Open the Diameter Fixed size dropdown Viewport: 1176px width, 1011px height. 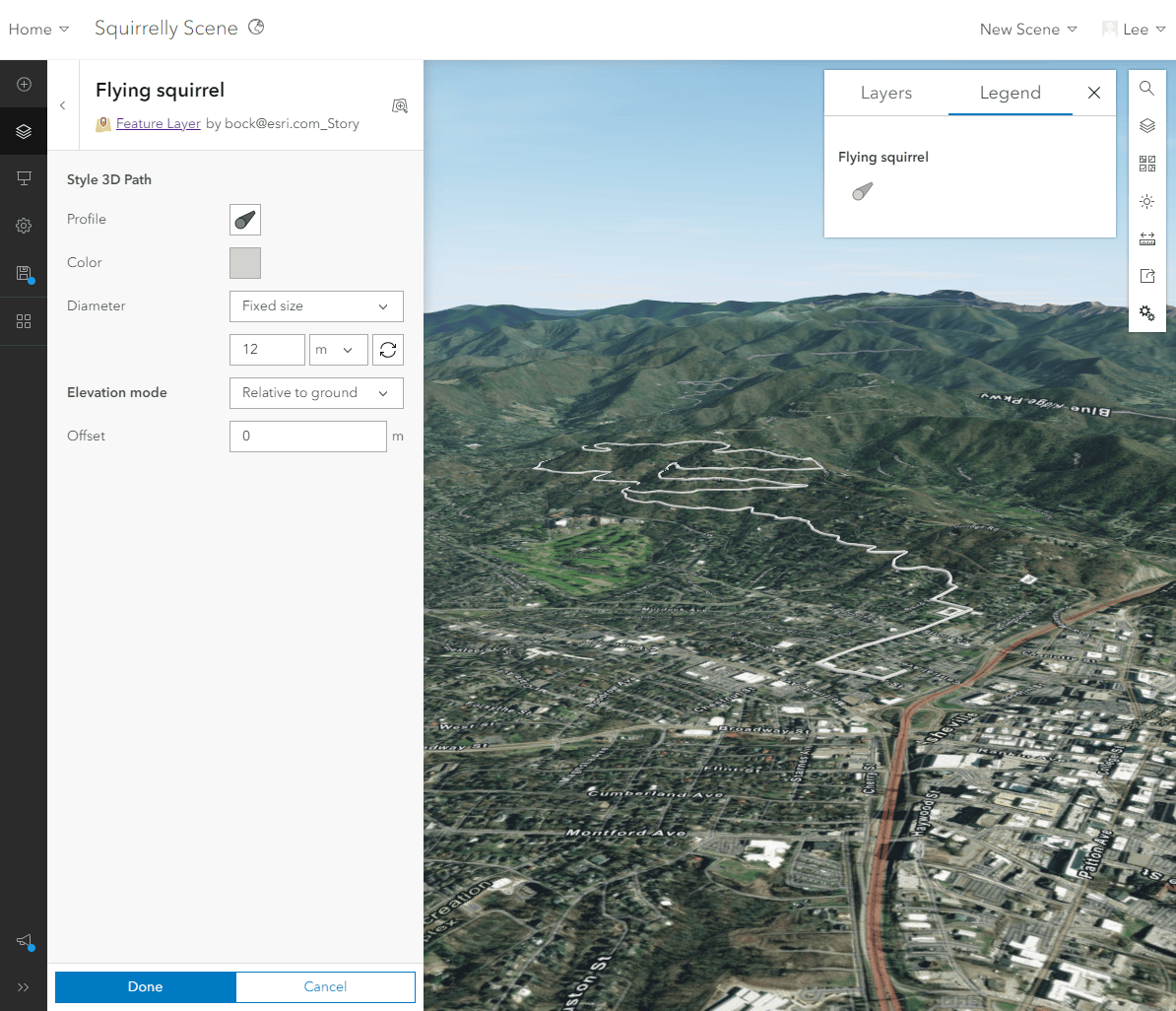[316, 306]
